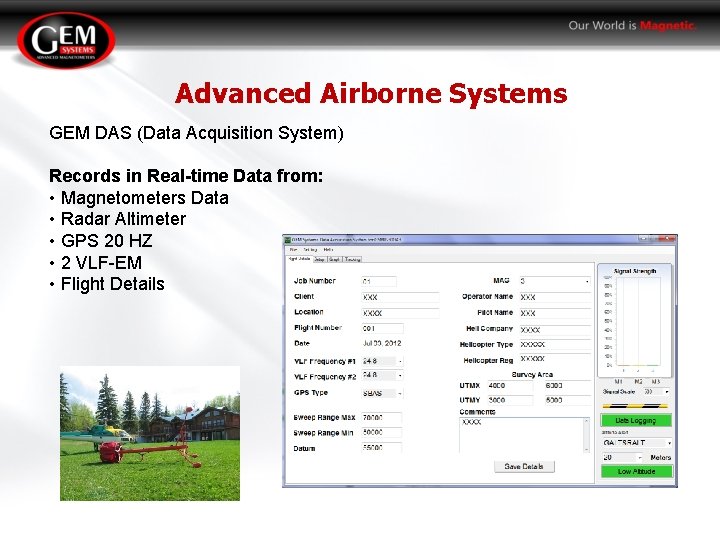Viewport: 720px width, 540px height.
Task: Click the Client input field
Action: point(400,297)
